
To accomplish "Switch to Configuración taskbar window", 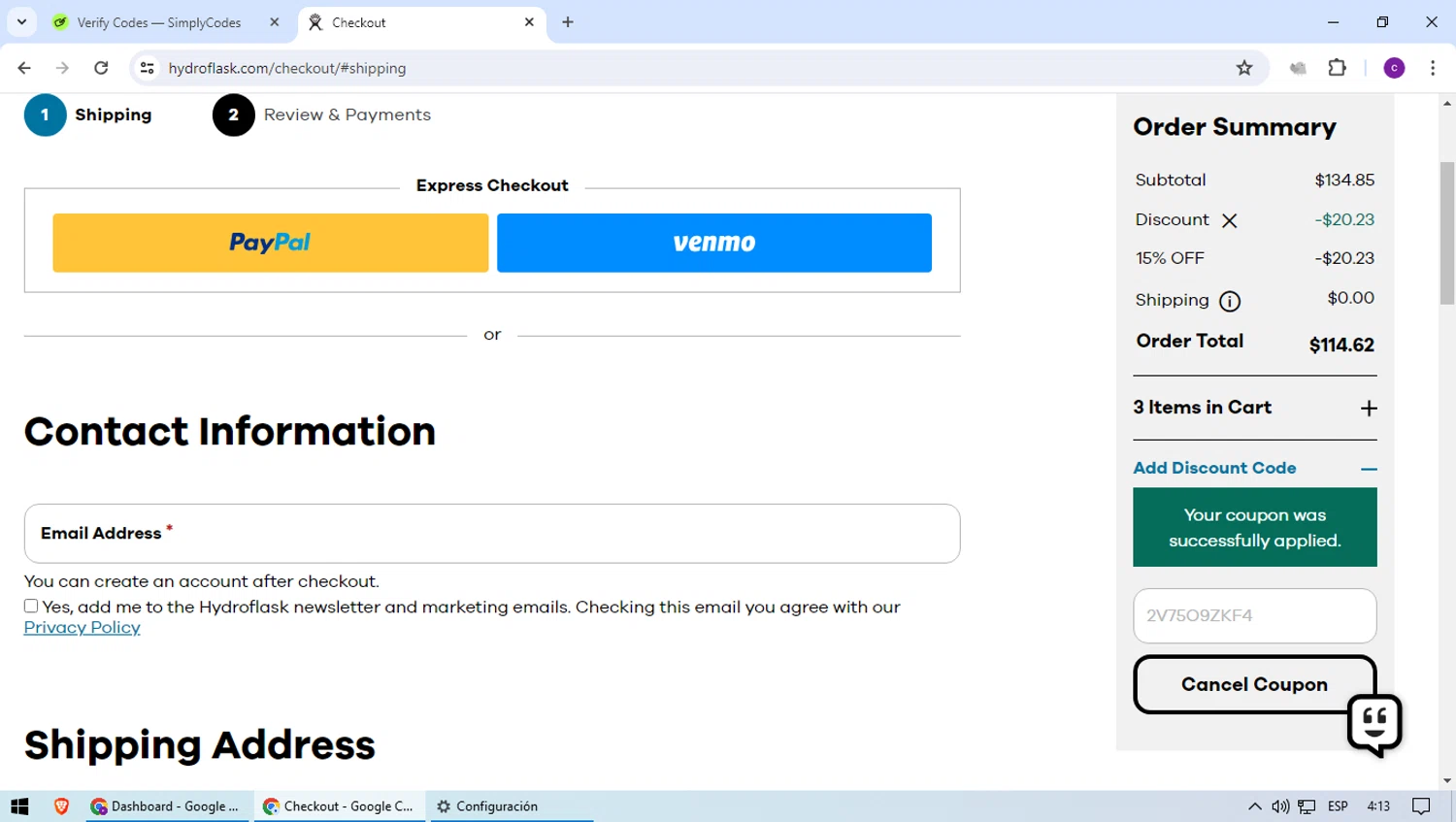I will point(511,806).
